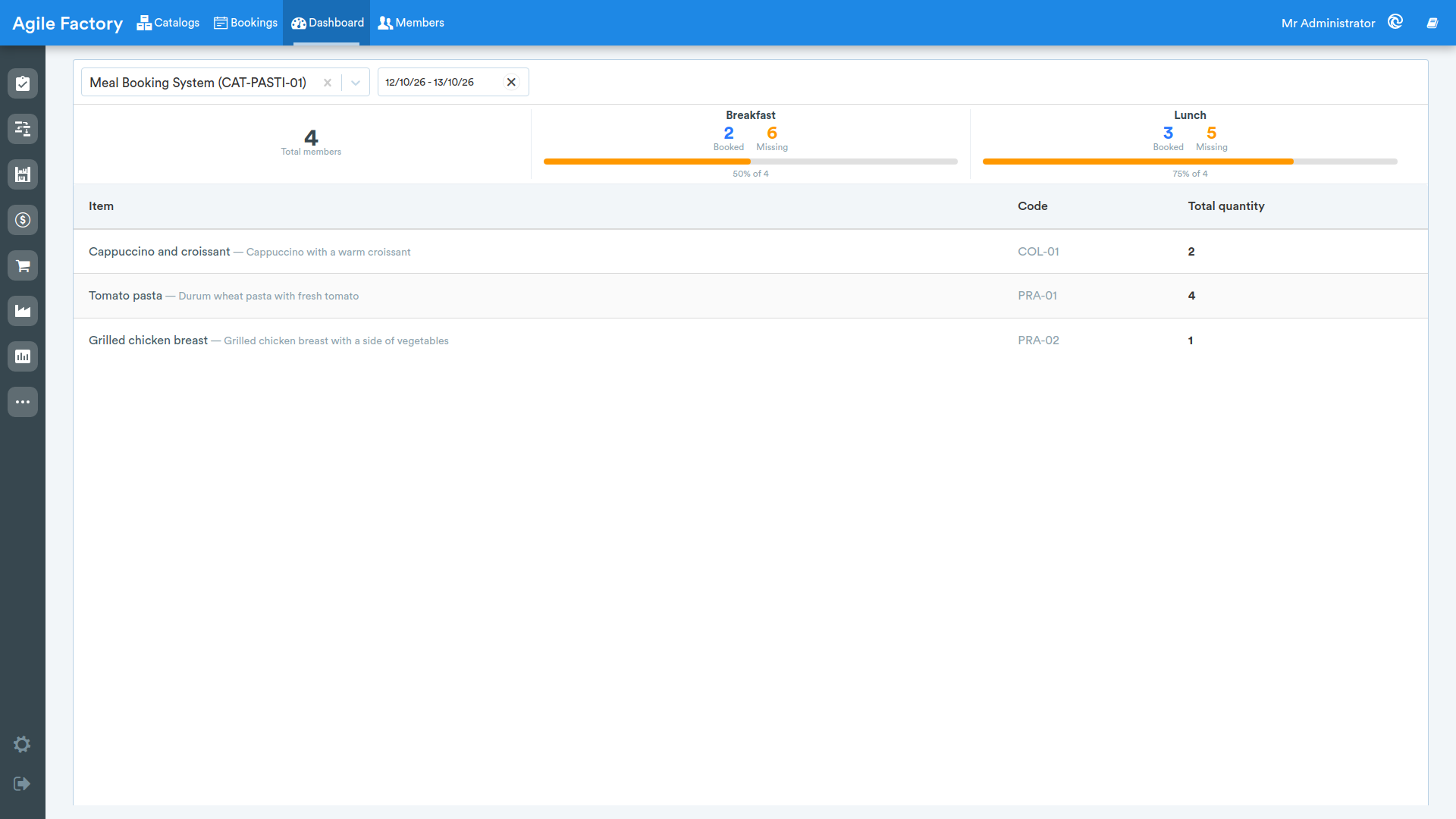This screenshot has height=819, width=1456.
Task: Click Lunch Booked count 3
Action: [1168, 133]
